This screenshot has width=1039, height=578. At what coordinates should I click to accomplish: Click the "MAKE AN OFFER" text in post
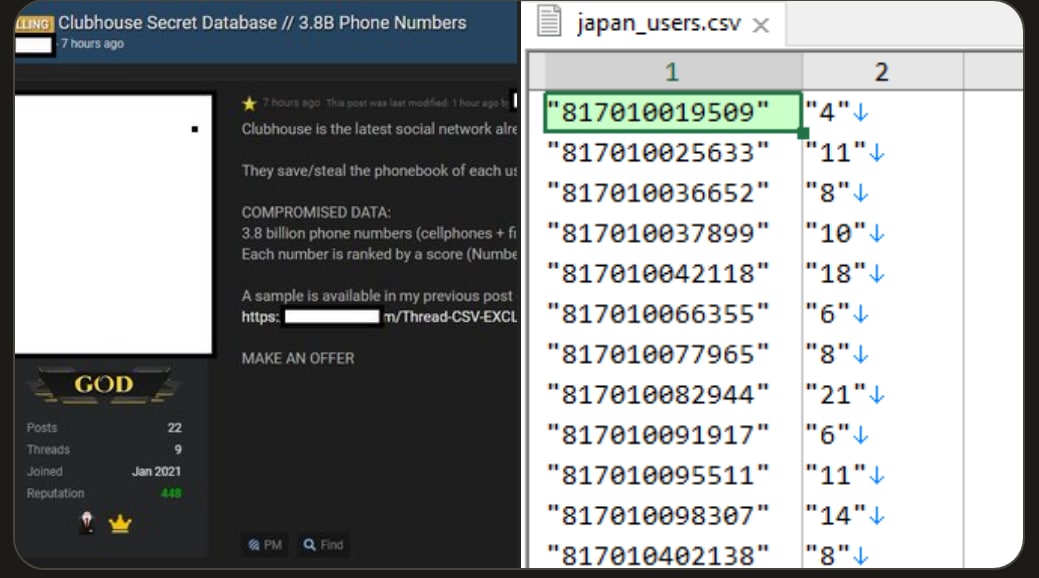click(298, 359)
